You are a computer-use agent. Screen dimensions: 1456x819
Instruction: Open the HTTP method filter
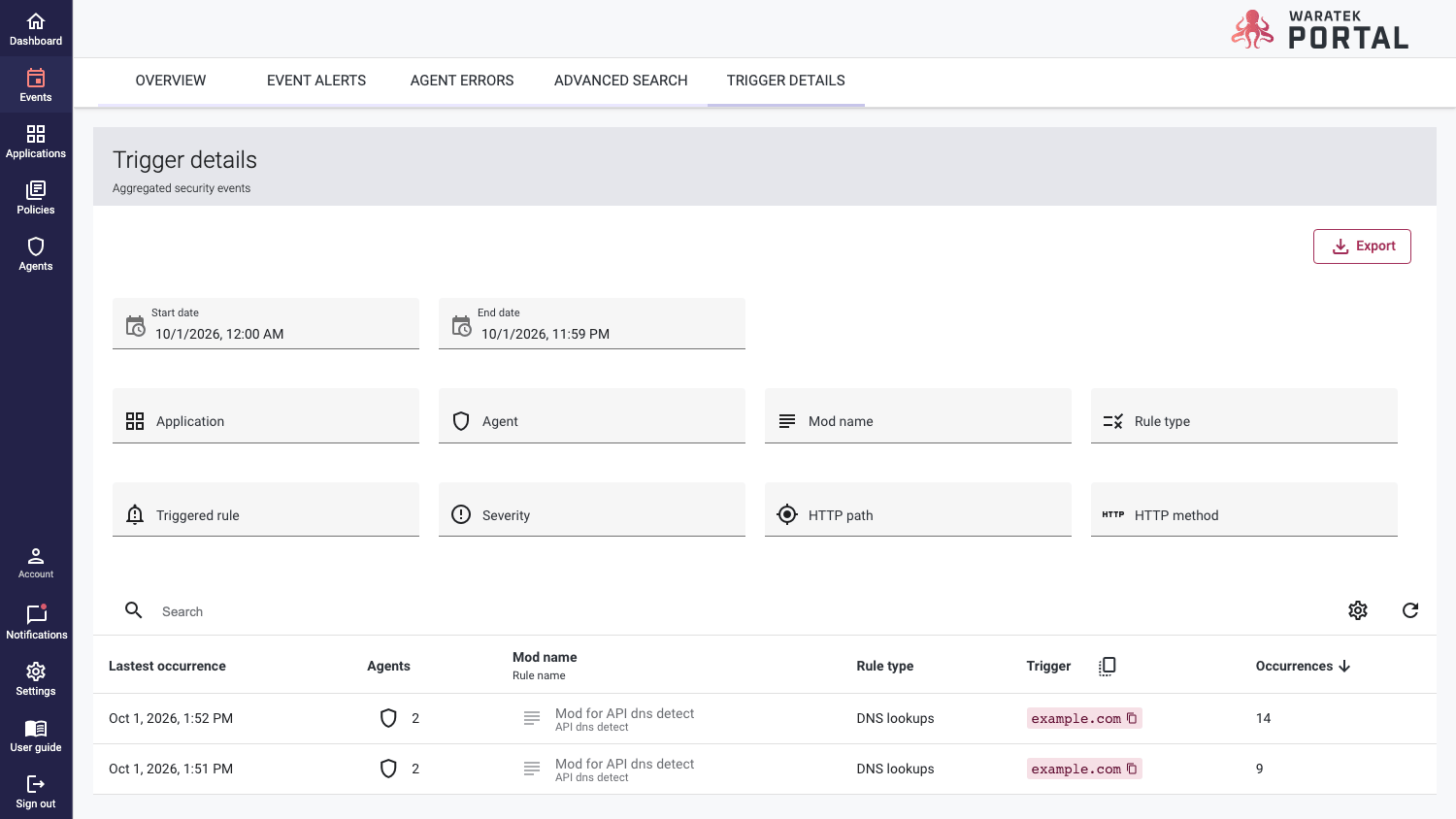1244,509
